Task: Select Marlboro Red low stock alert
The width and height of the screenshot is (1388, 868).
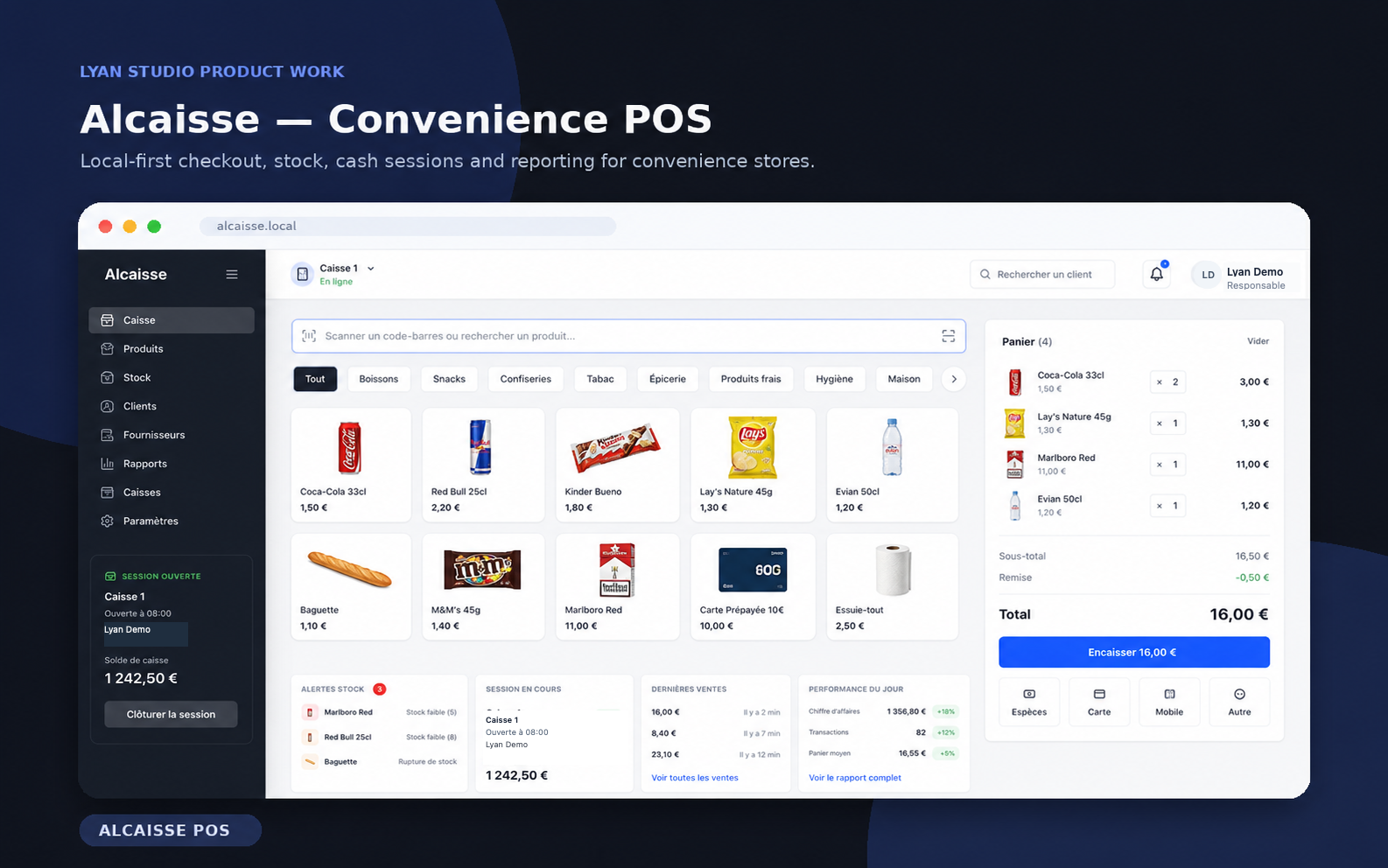Action: coord(379,712)
